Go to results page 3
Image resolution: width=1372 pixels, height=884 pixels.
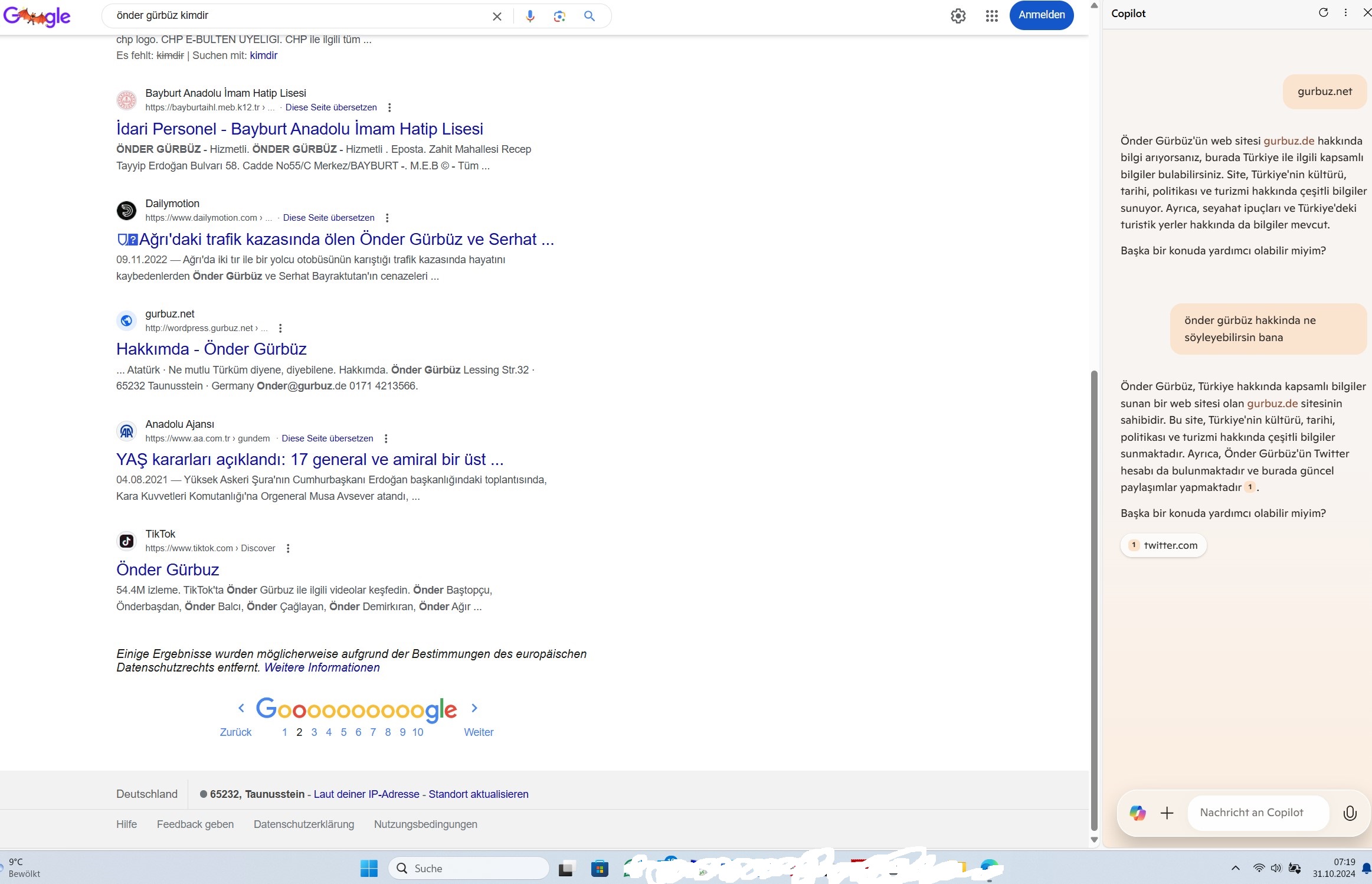point(314,732)
